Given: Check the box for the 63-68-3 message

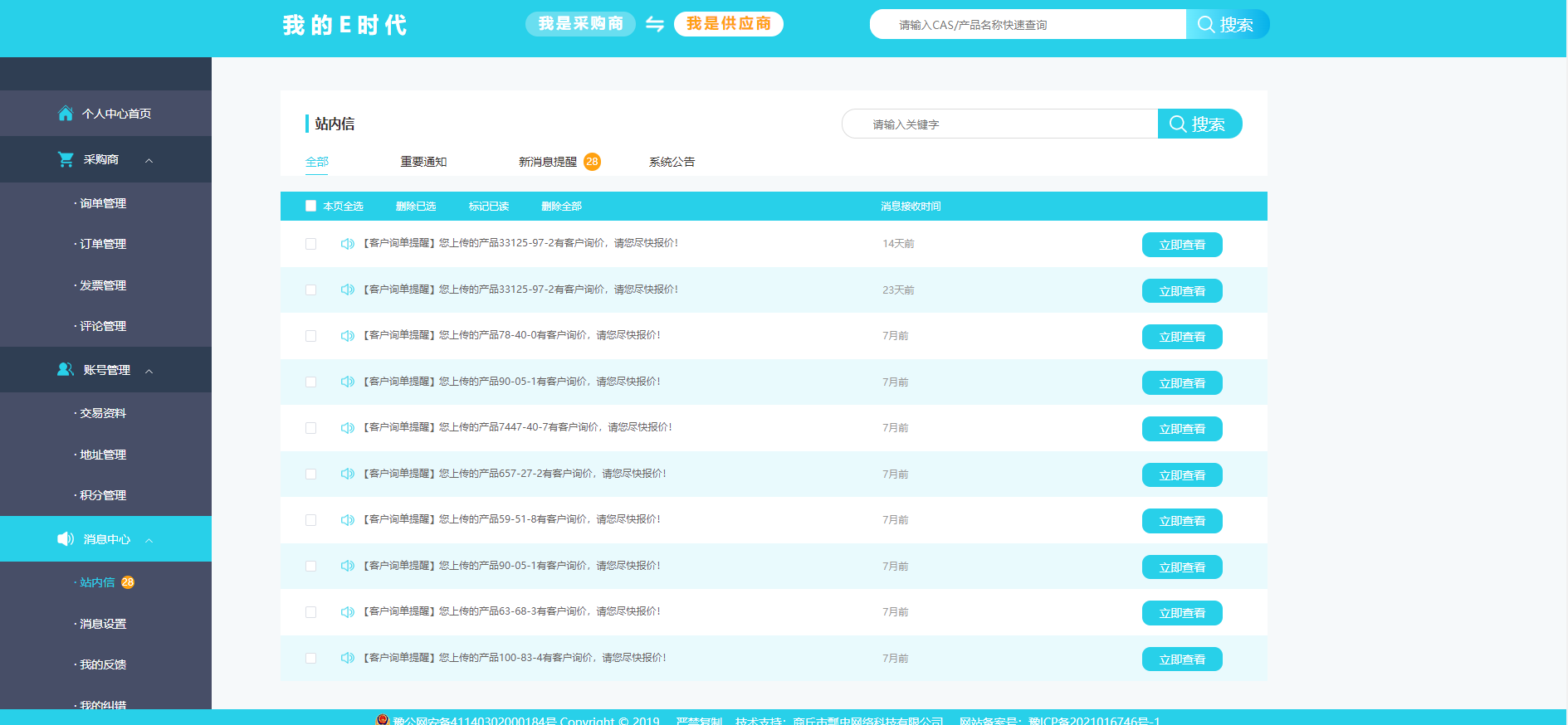Looking at the screenshot, I should [310, 612].
